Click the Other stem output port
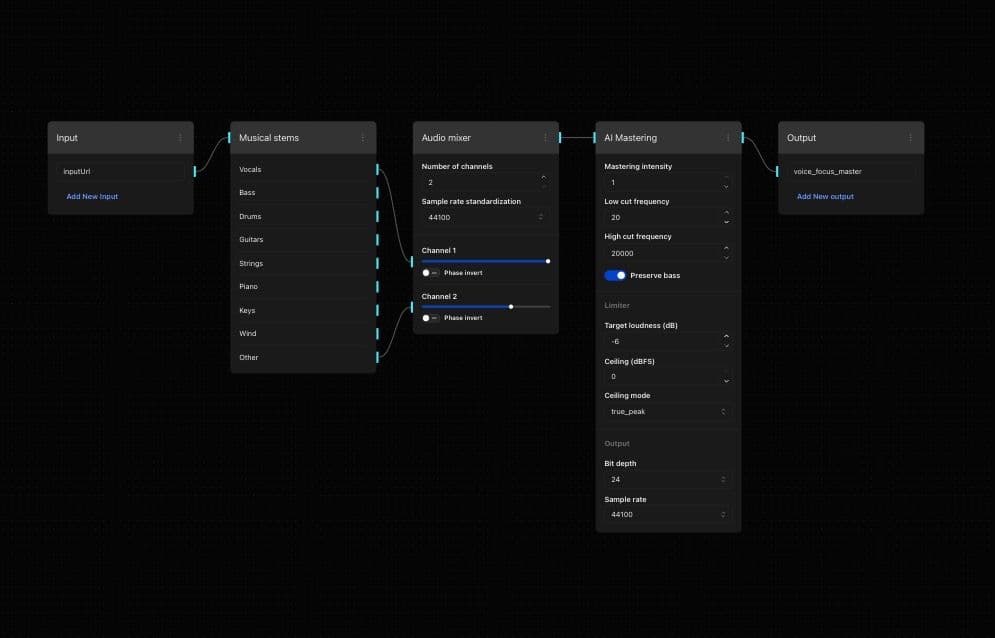 (x=377, y=357)
